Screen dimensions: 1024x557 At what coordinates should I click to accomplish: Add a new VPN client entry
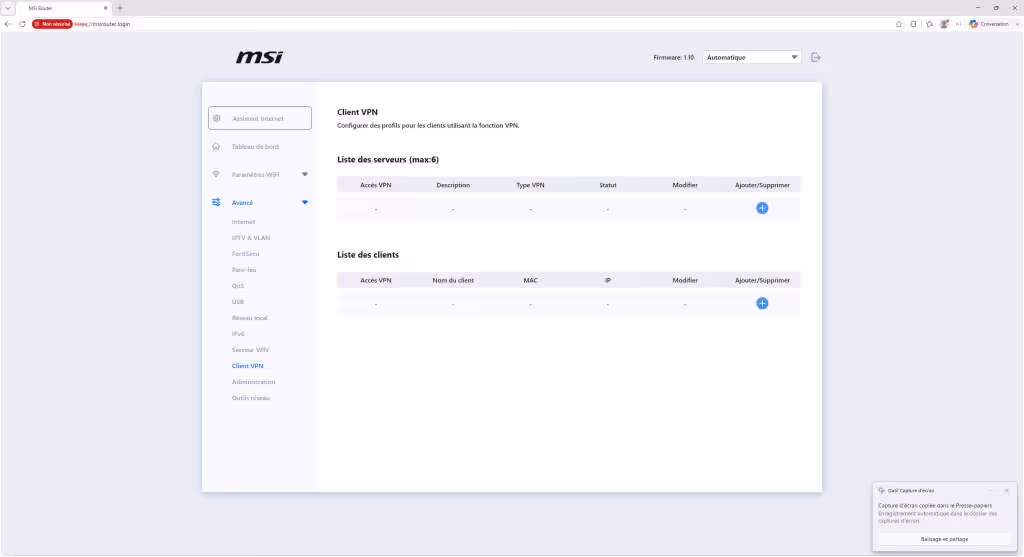pos(762,304)
